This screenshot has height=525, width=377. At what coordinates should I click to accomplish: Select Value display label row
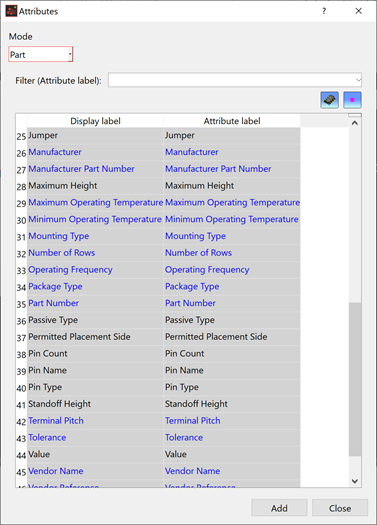[95, 454]
